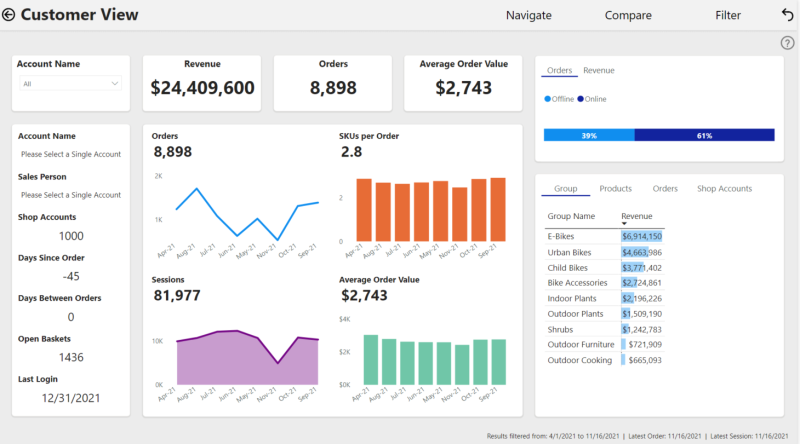The height and width of the screenshot is (444, 800).
Task: Click the Online legend dot
Action: [580, 99]
